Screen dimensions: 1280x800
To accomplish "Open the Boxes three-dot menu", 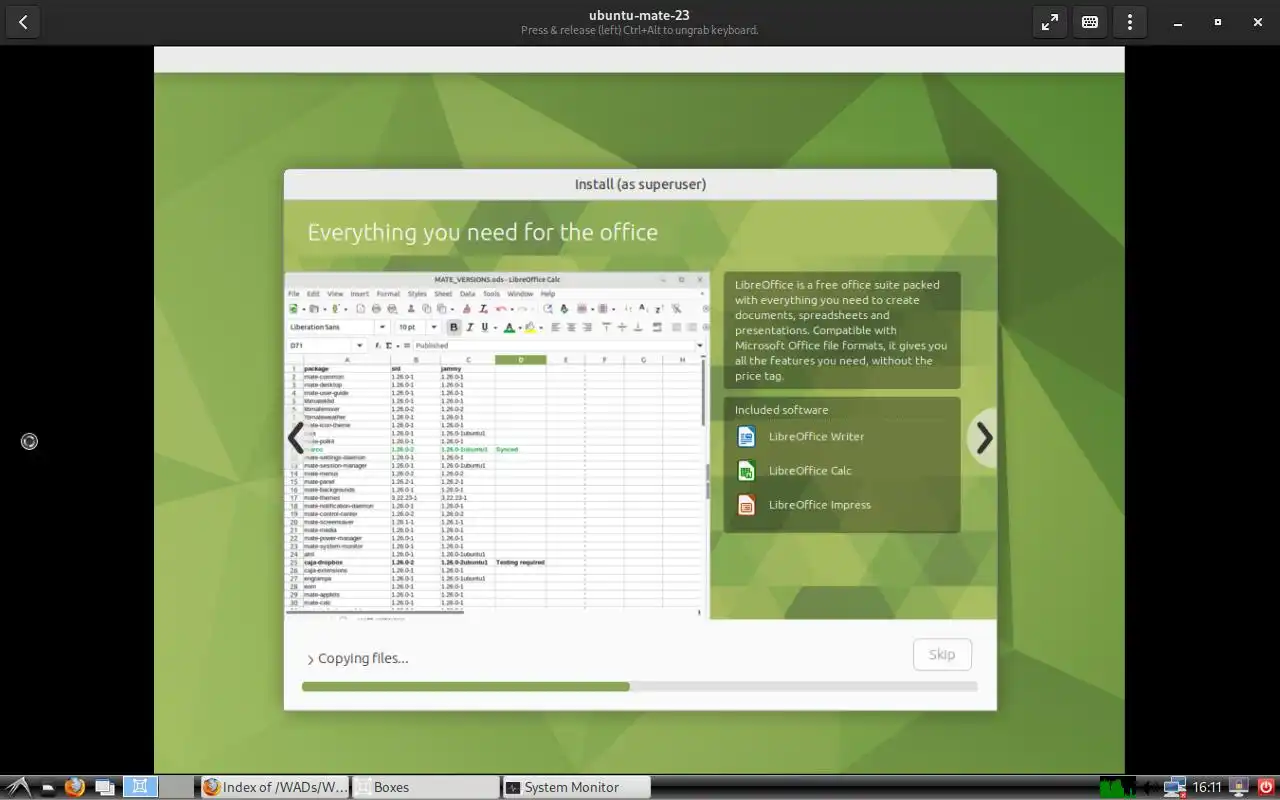I will pos(1130,22).
